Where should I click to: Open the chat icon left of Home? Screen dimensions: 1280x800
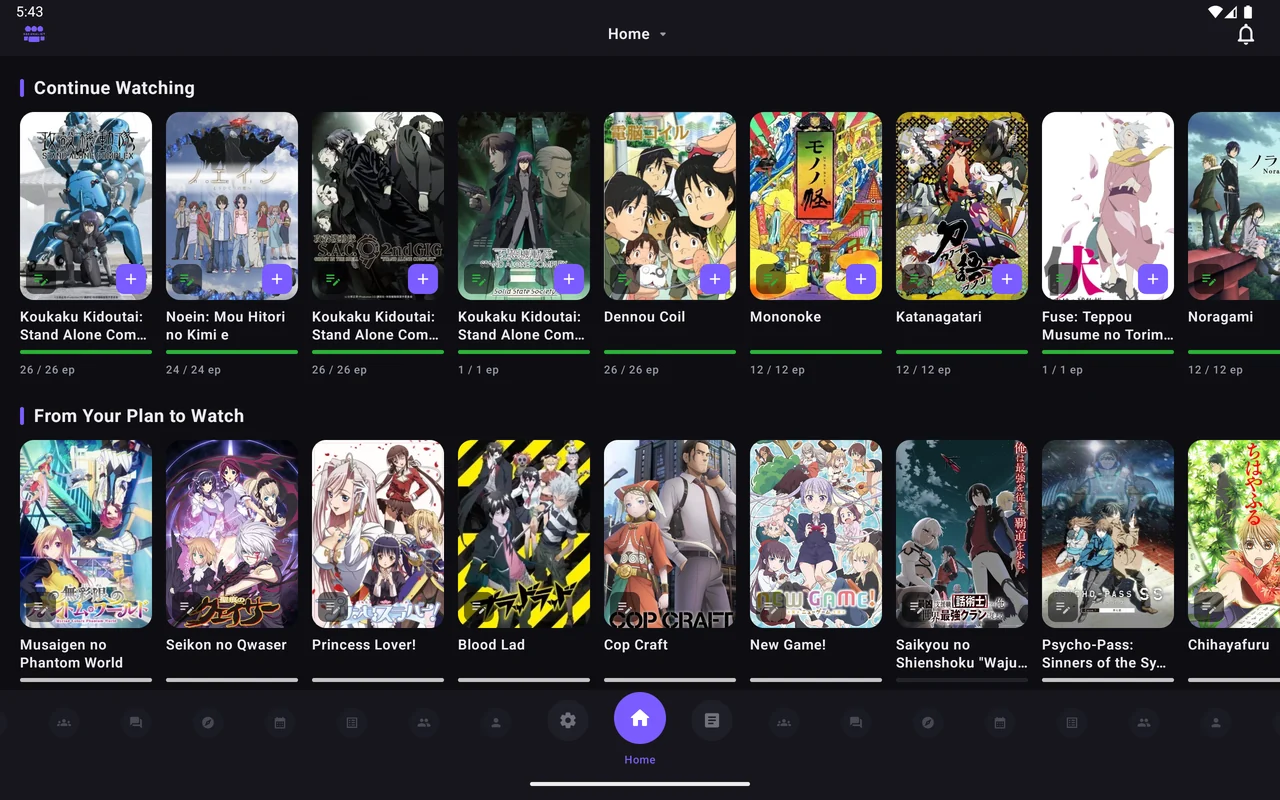(136, 722)
